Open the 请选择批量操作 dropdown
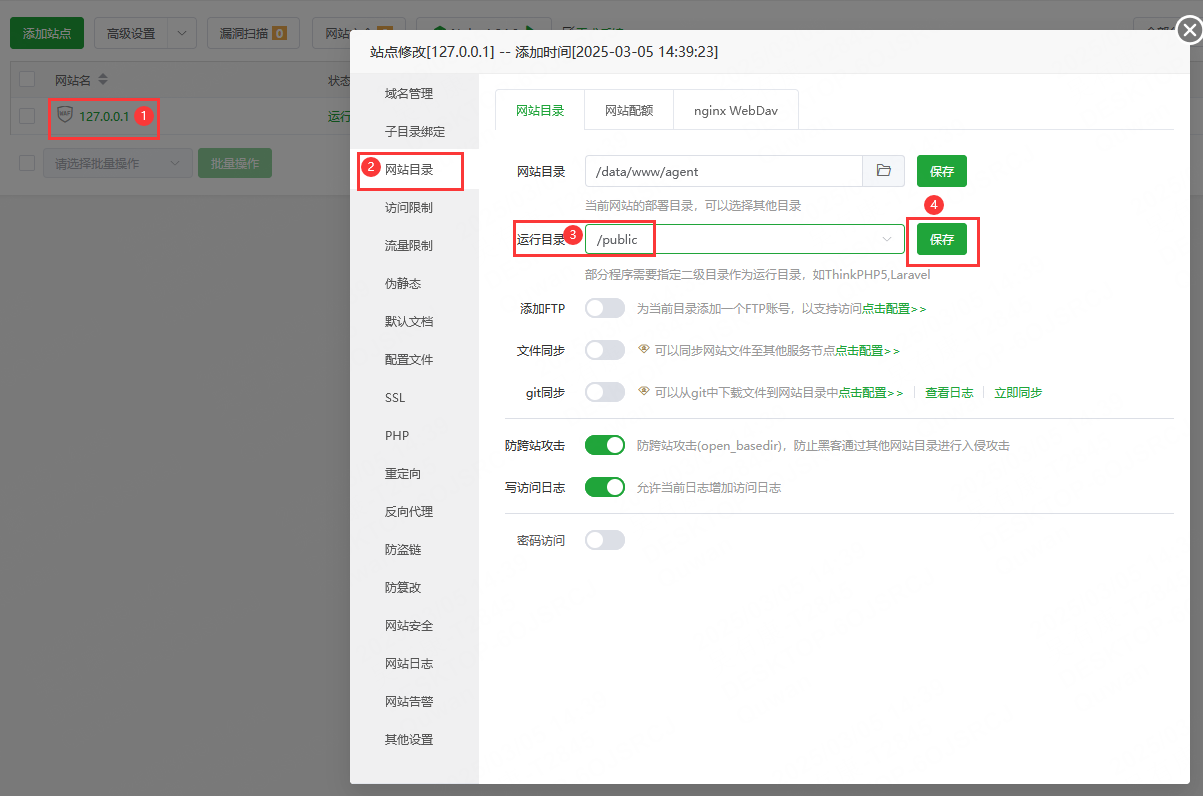1203x796 pixels. [117, 162]
